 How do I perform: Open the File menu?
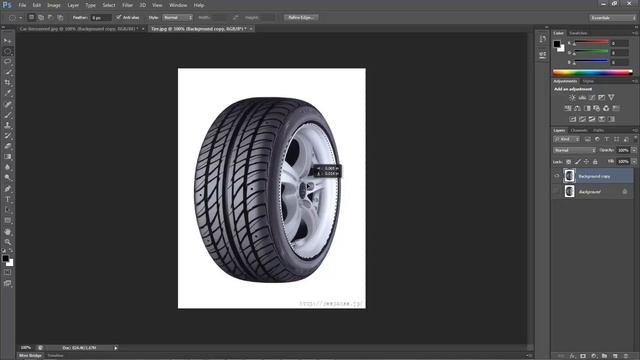click(x=22, y=5)
